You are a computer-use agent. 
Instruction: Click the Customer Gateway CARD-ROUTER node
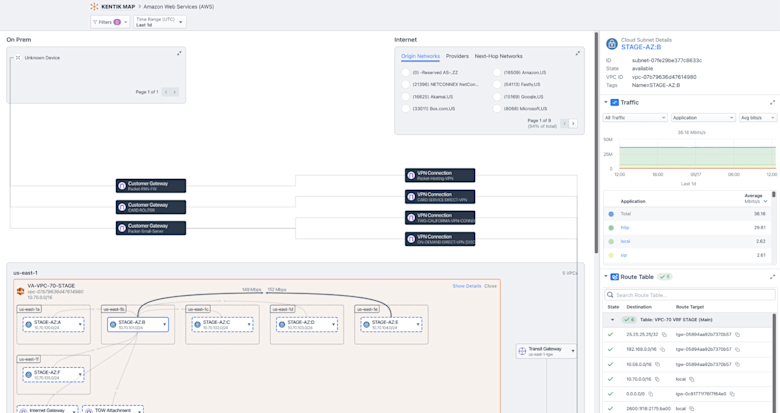[x=151, y=207]
